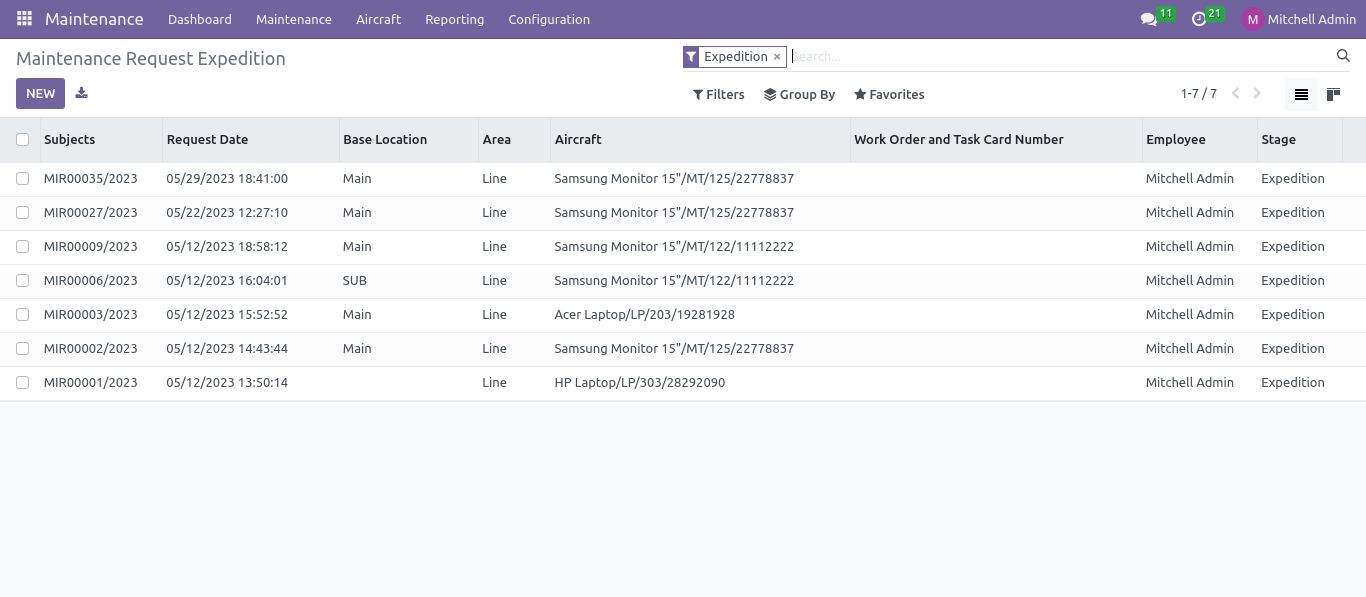Switch to list view icon

click(1301, 94)
